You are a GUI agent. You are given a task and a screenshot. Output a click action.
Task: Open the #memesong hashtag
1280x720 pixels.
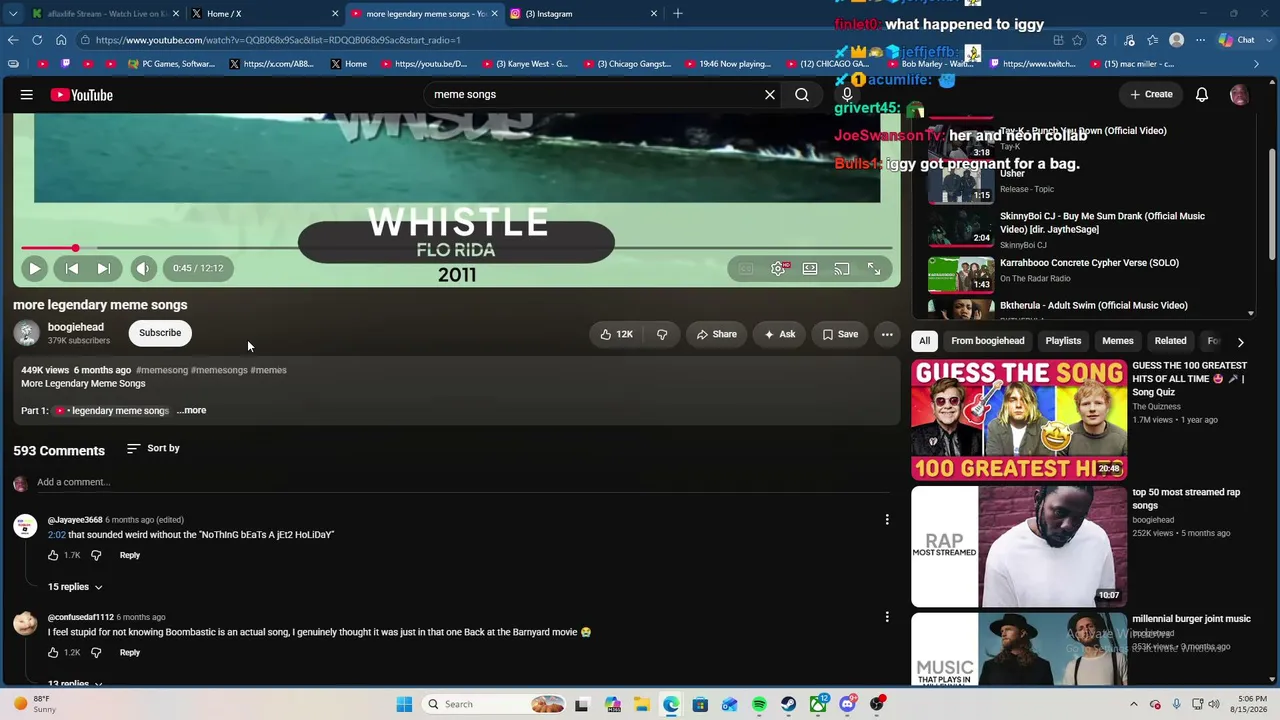tap(162, 370)
